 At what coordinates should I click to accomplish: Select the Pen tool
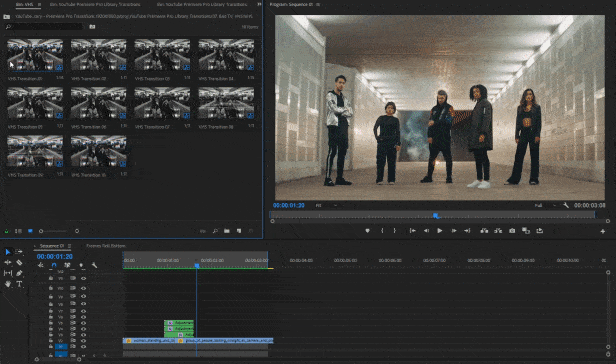(19, 273)
